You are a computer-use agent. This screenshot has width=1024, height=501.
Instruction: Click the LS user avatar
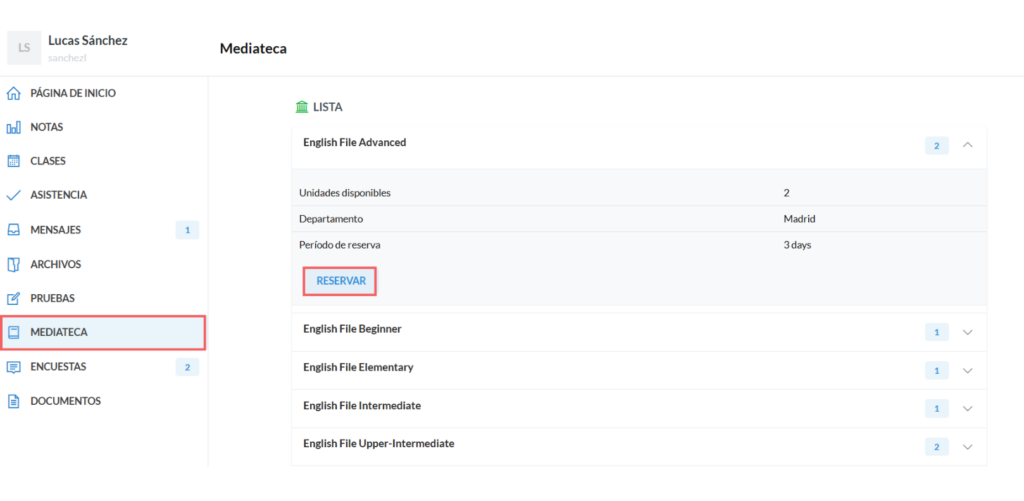point(24,47)
